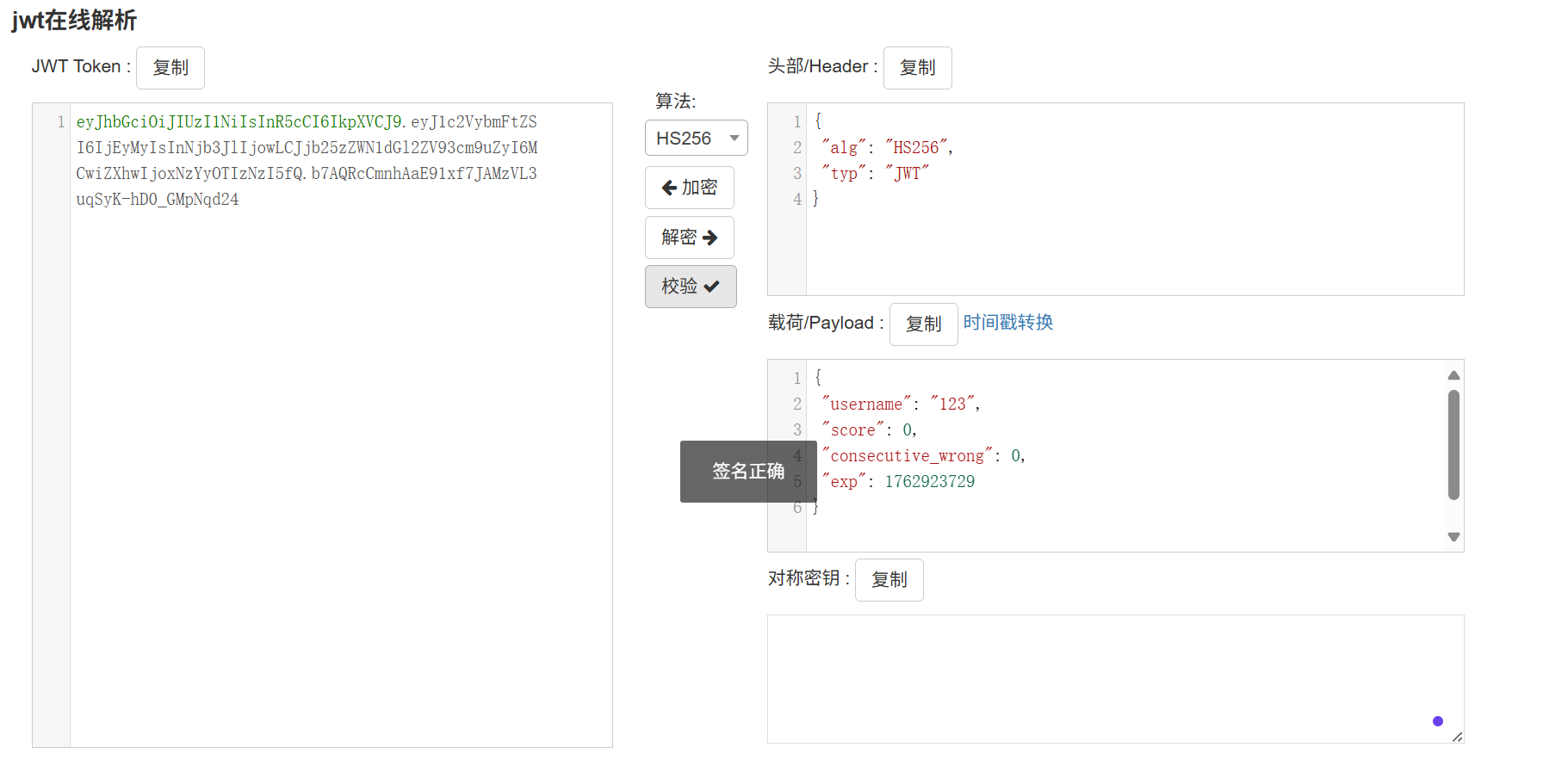Open the HS256 algorithm dropdown
Viewport: 1568px width, 772px height.
pos(696,138)
